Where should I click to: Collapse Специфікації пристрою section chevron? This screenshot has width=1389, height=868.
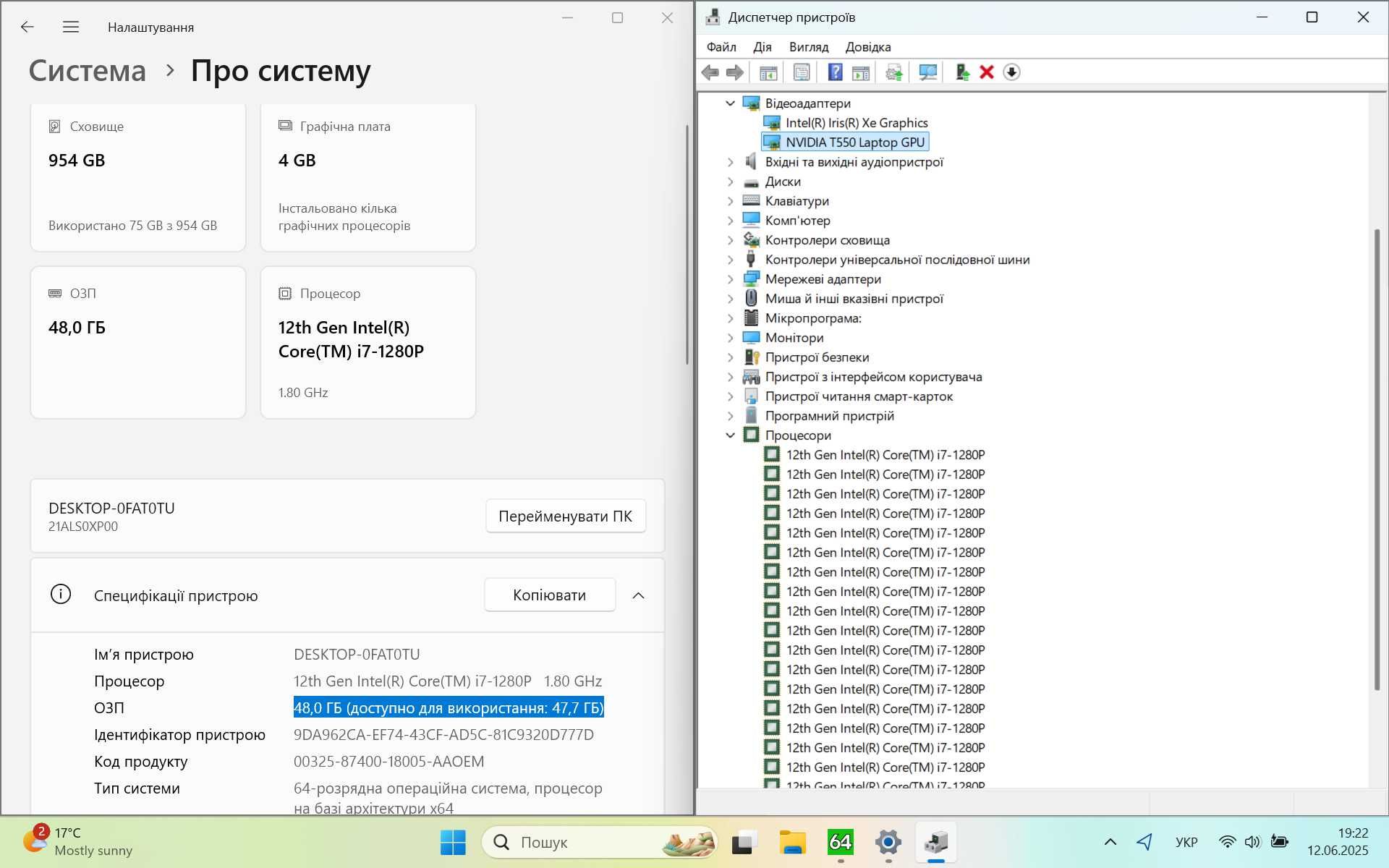point(638,595)
